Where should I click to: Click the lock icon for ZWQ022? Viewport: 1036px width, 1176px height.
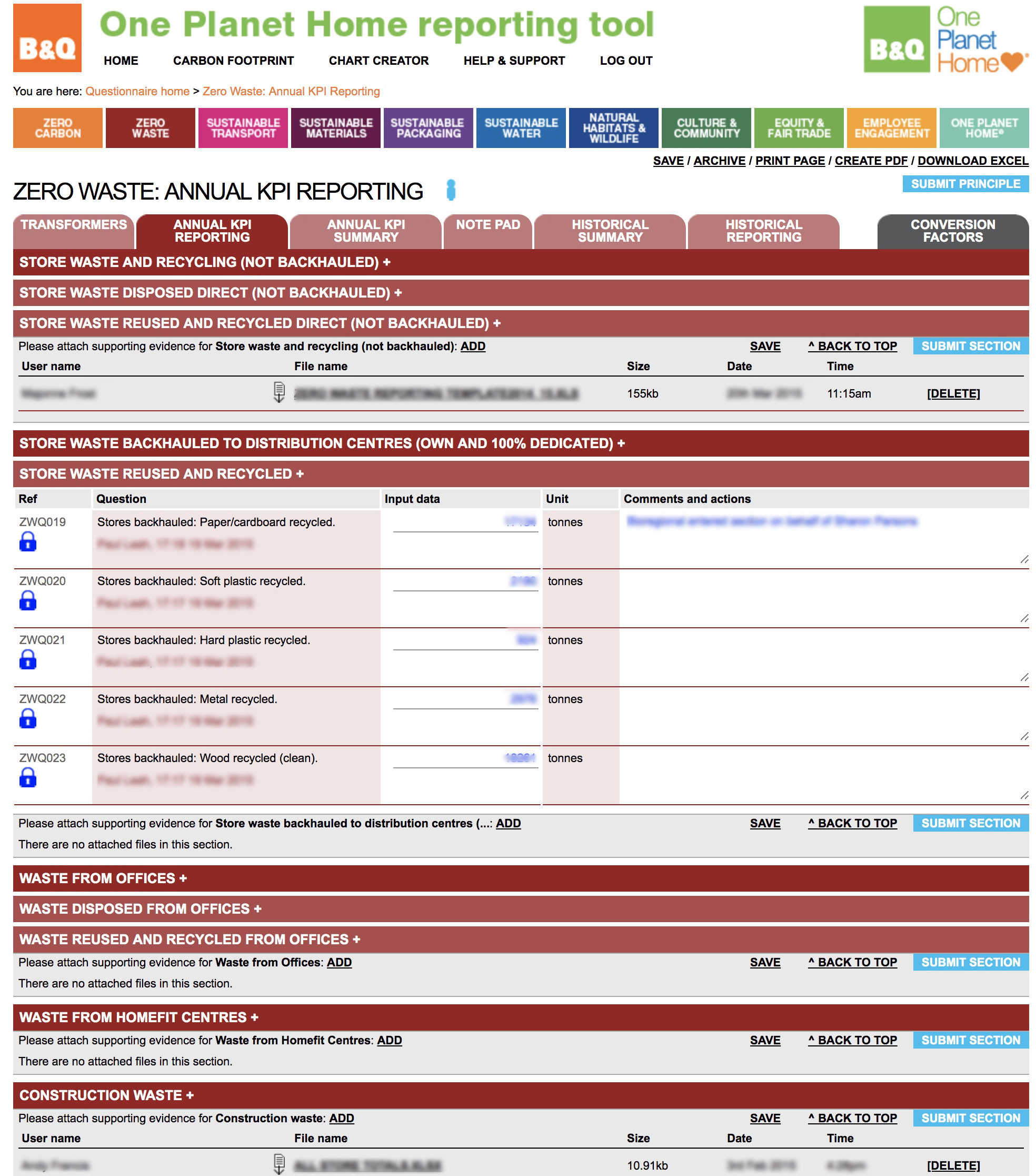[27, 718]
